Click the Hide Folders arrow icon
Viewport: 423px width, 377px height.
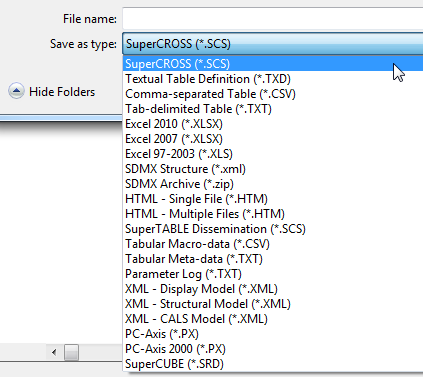(16, 91)
